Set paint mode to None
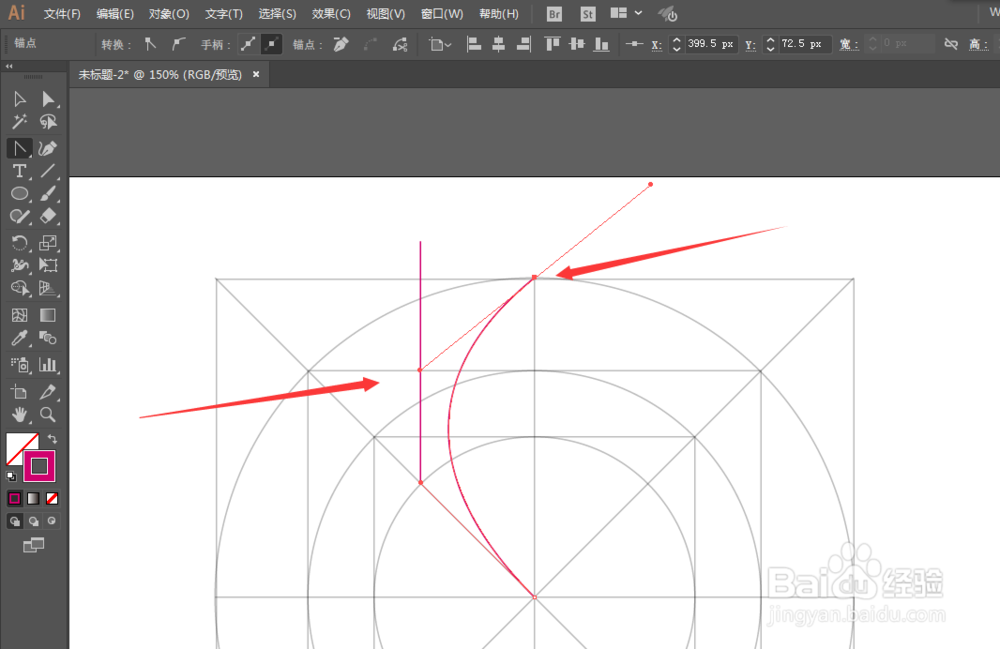 click(52, 499)
